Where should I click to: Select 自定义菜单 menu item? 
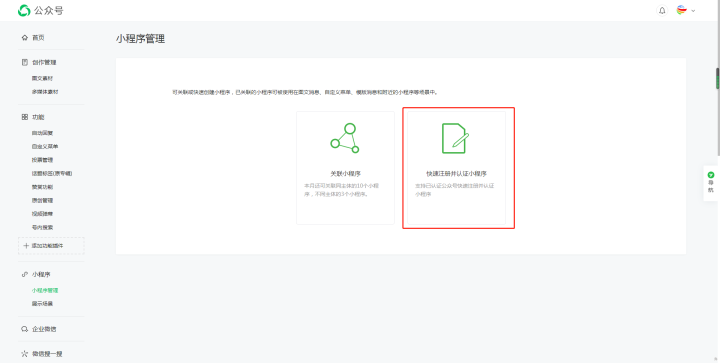point(45,146)
